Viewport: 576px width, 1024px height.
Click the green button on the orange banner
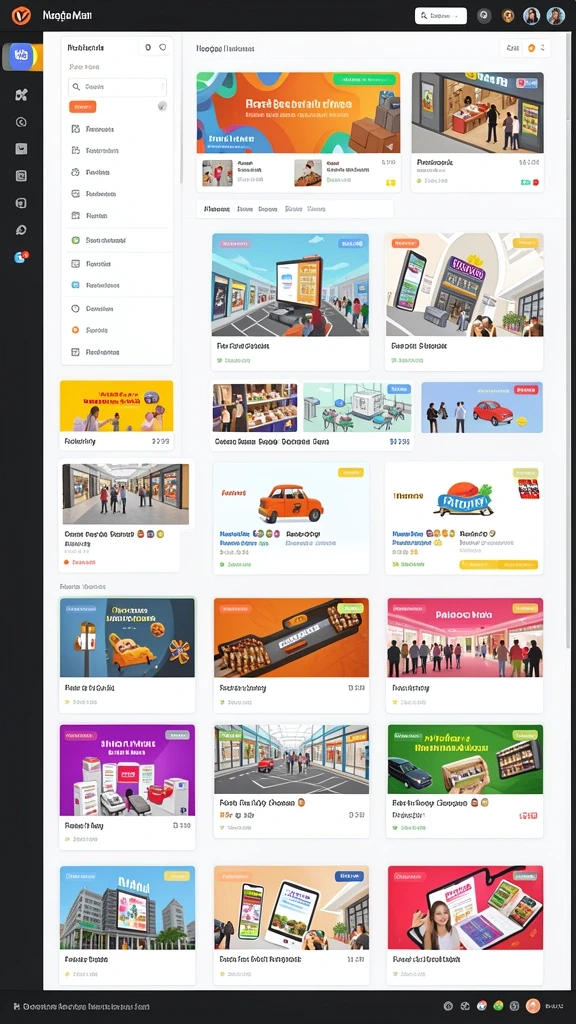point(362,80)
